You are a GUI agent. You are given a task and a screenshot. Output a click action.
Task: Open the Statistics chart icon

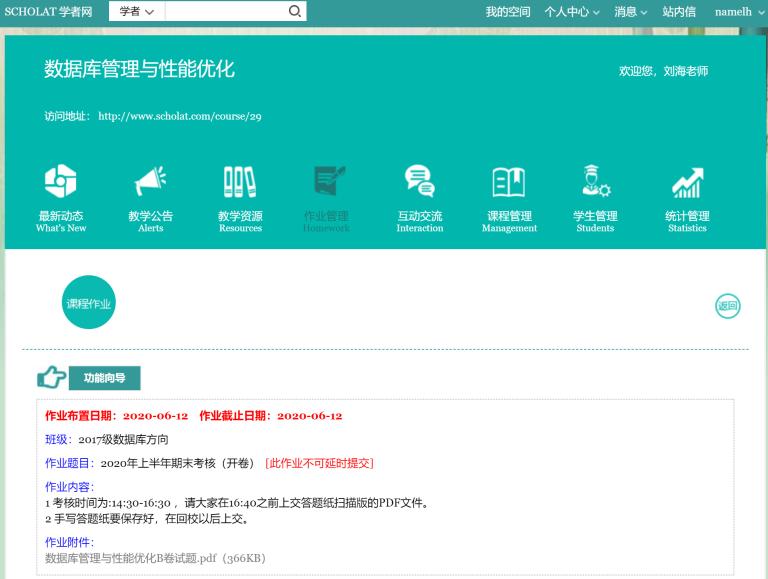(687, 183)
